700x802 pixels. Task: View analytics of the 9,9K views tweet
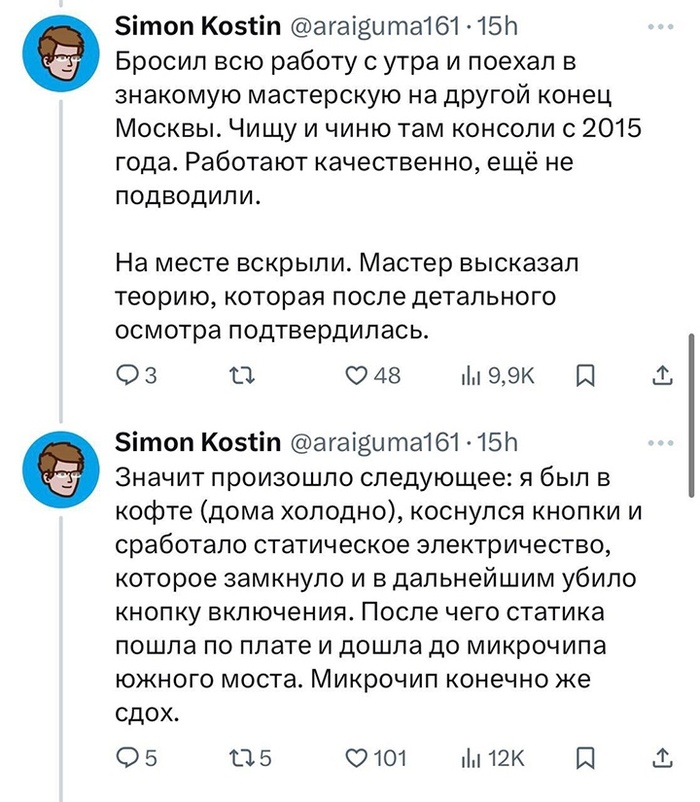469,375
